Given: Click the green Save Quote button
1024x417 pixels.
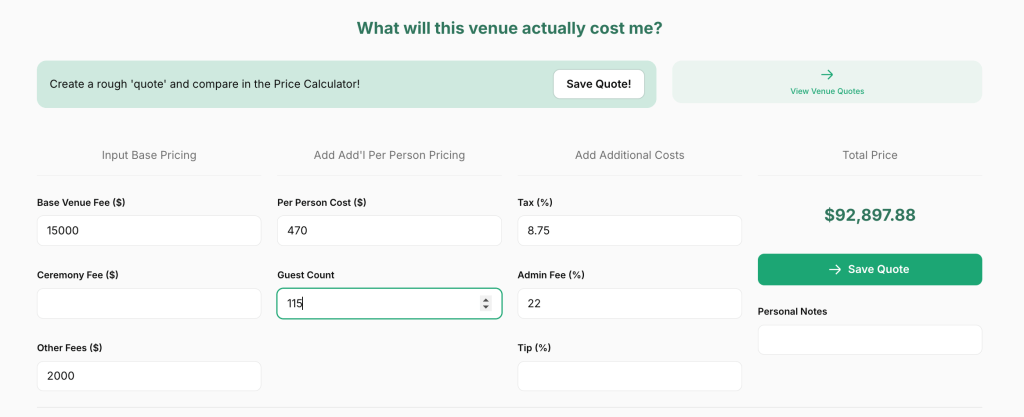Looking at the screenshot, I should pos(869,269).
